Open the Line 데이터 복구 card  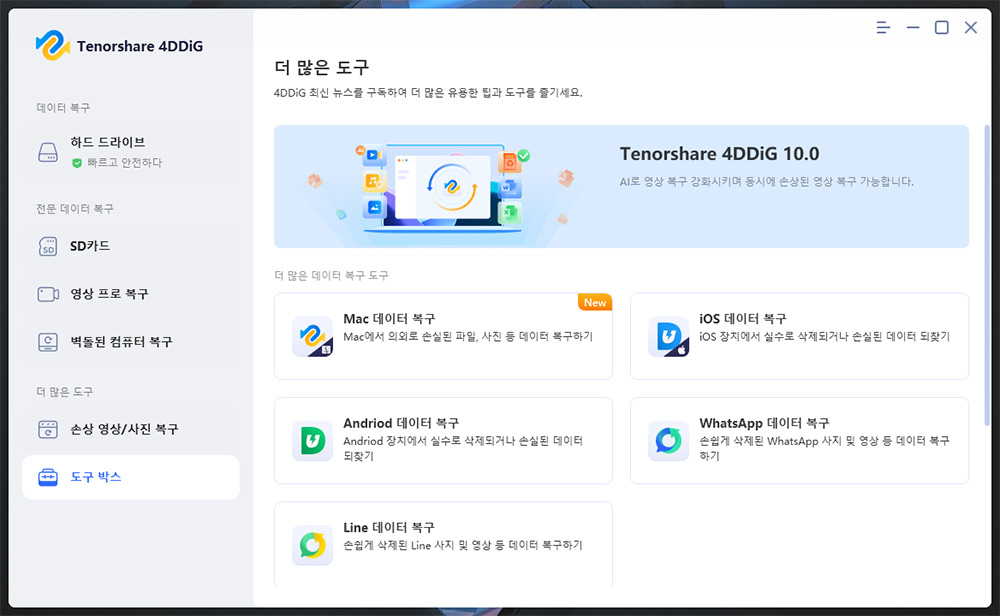(x=443, y=544)
